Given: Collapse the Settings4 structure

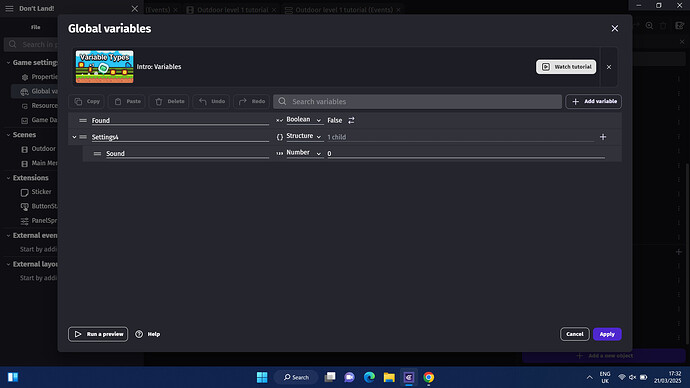Looking at the screenshot, I should pyautogui.click(x=74, y=137).
